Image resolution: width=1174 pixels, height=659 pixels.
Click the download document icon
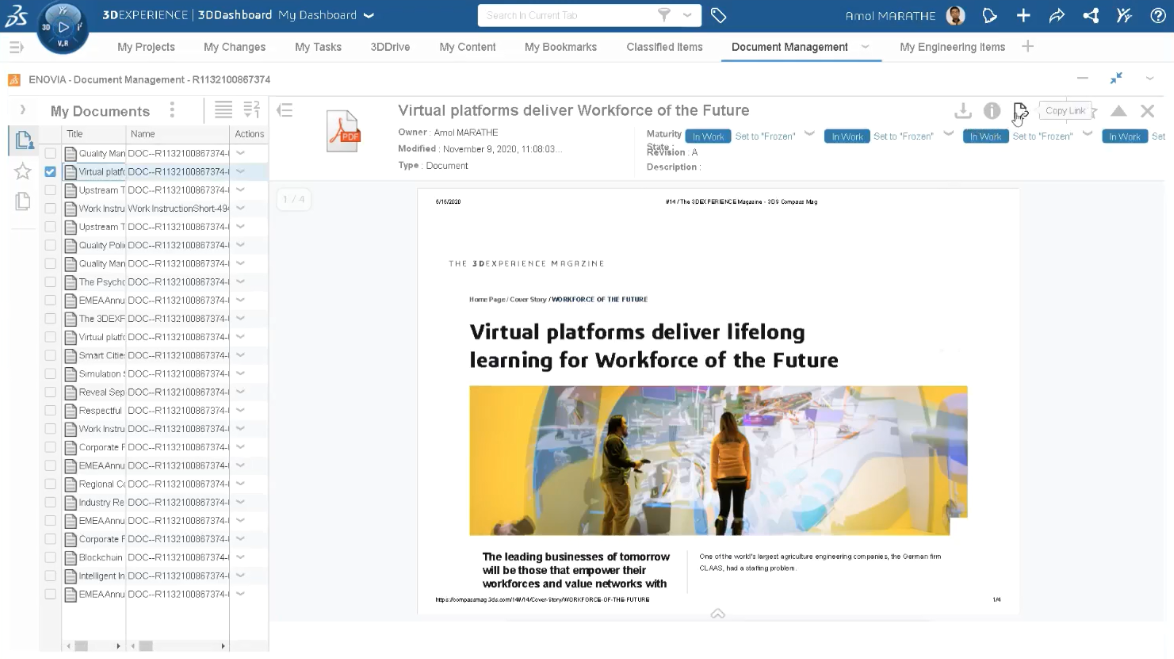(963, 111)
